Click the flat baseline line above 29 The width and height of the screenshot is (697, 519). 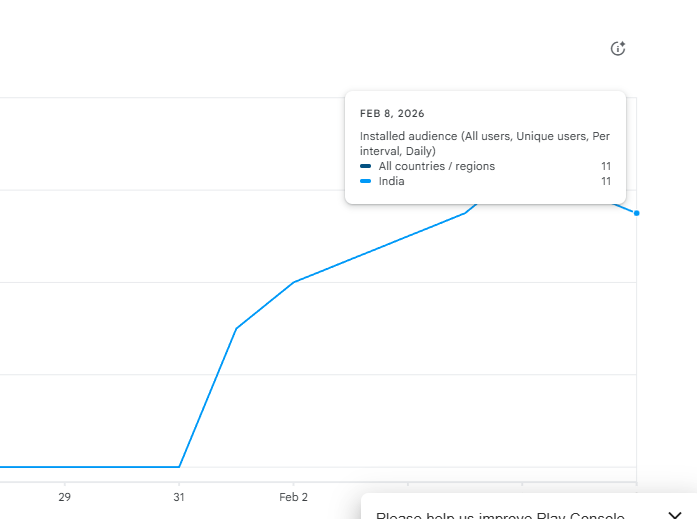64,466
